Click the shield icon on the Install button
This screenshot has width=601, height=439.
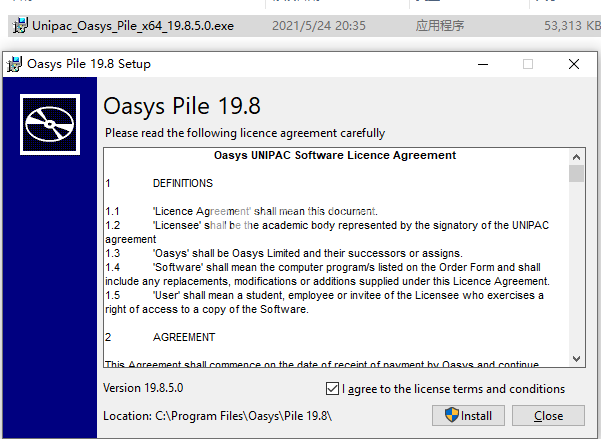pyautogui.click(x=452, y=415)
